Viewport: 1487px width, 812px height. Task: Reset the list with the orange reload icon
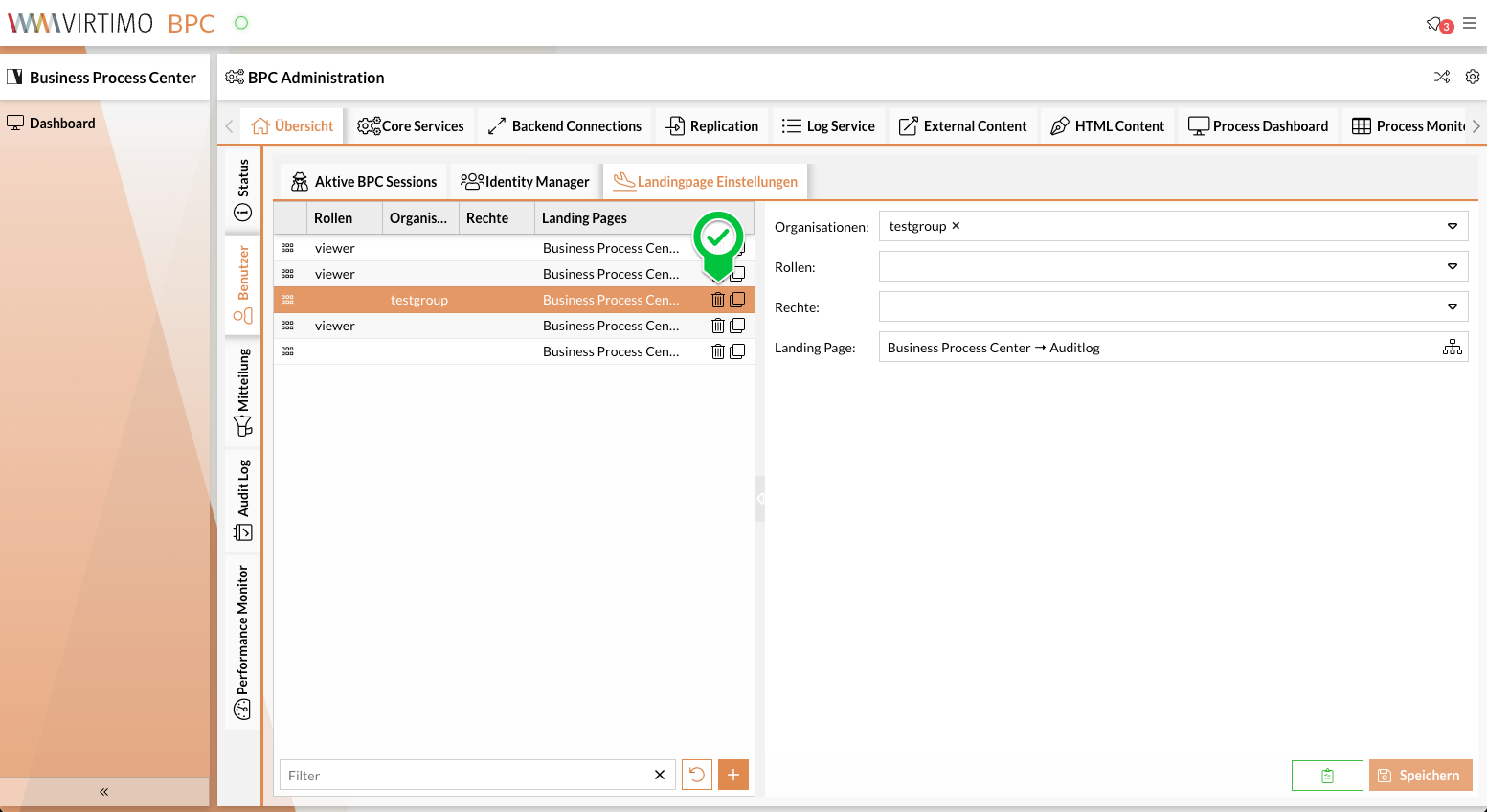697,775
